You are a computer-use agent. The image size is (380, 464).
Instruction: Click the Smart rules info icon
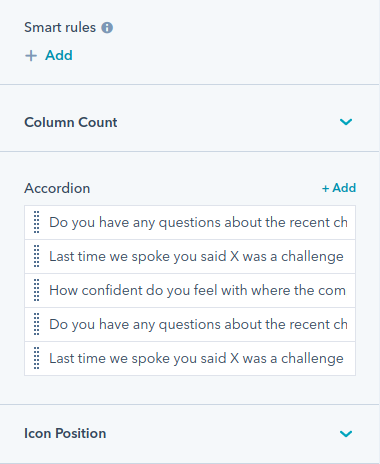click(x=107, y=28)
